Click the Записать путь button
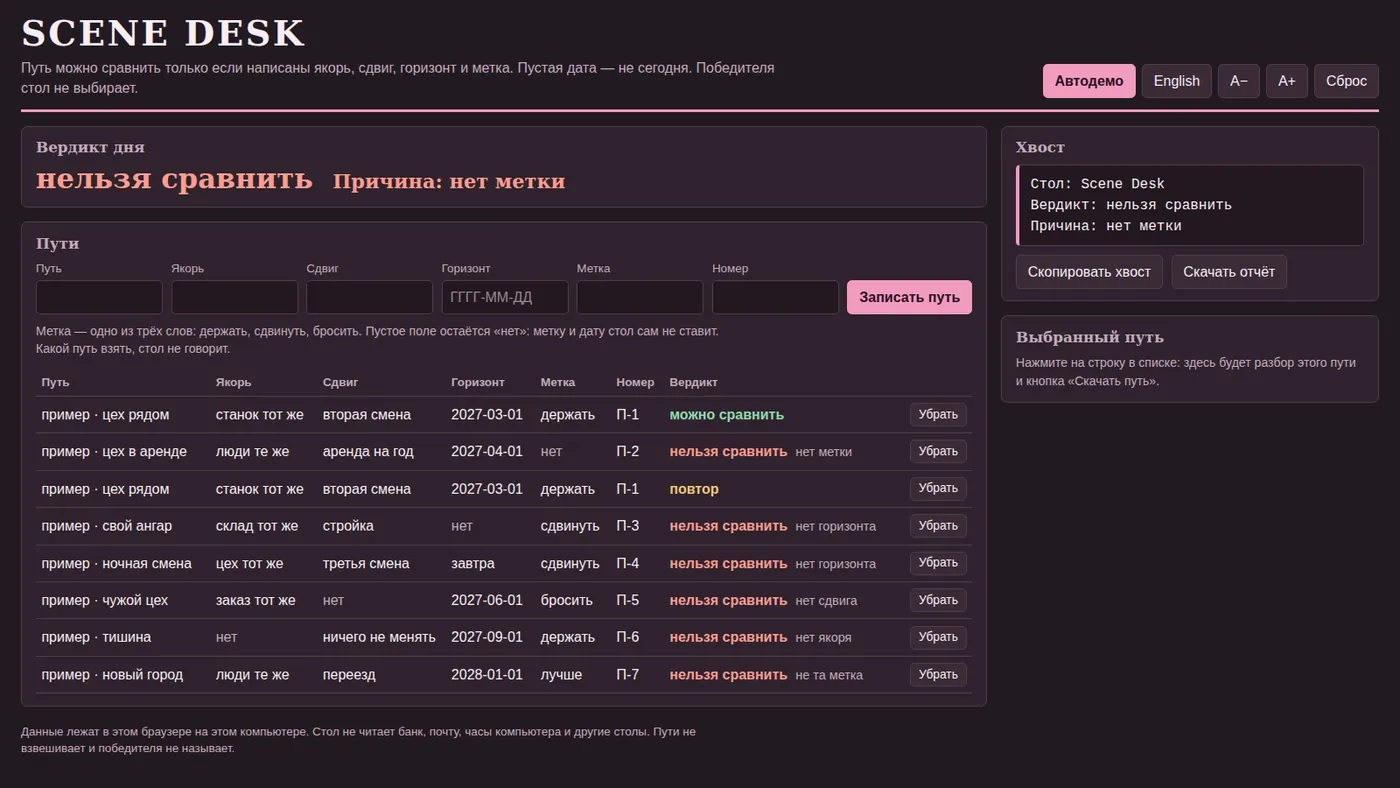 click(x=909, y=297)
